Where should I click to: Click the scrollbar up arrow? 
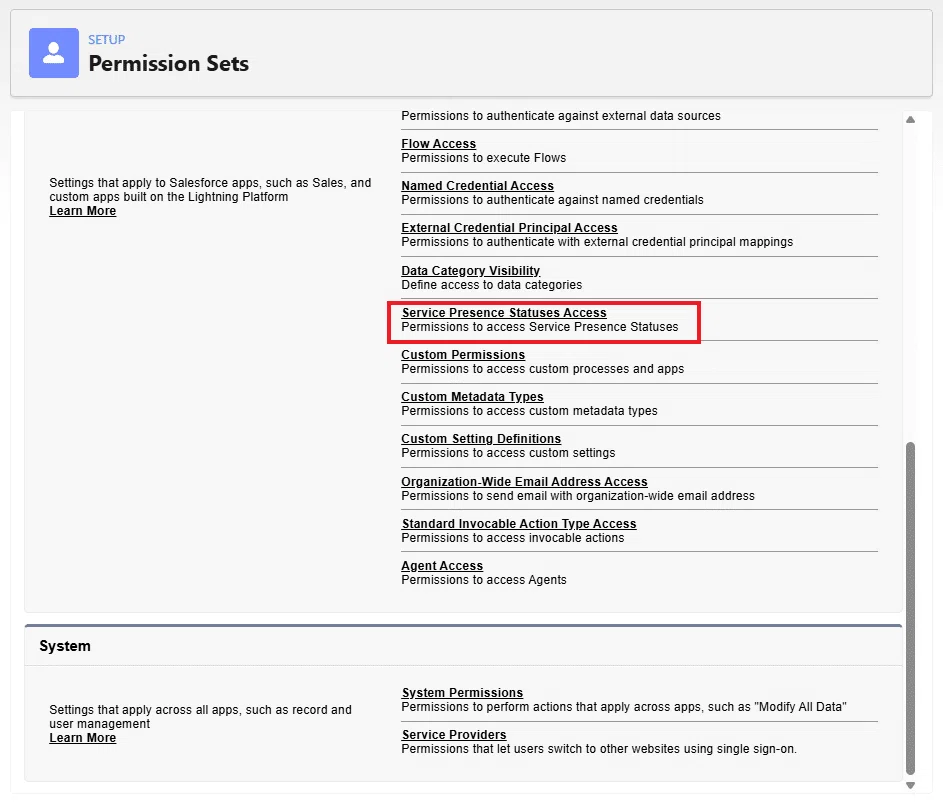coord(911,120)
